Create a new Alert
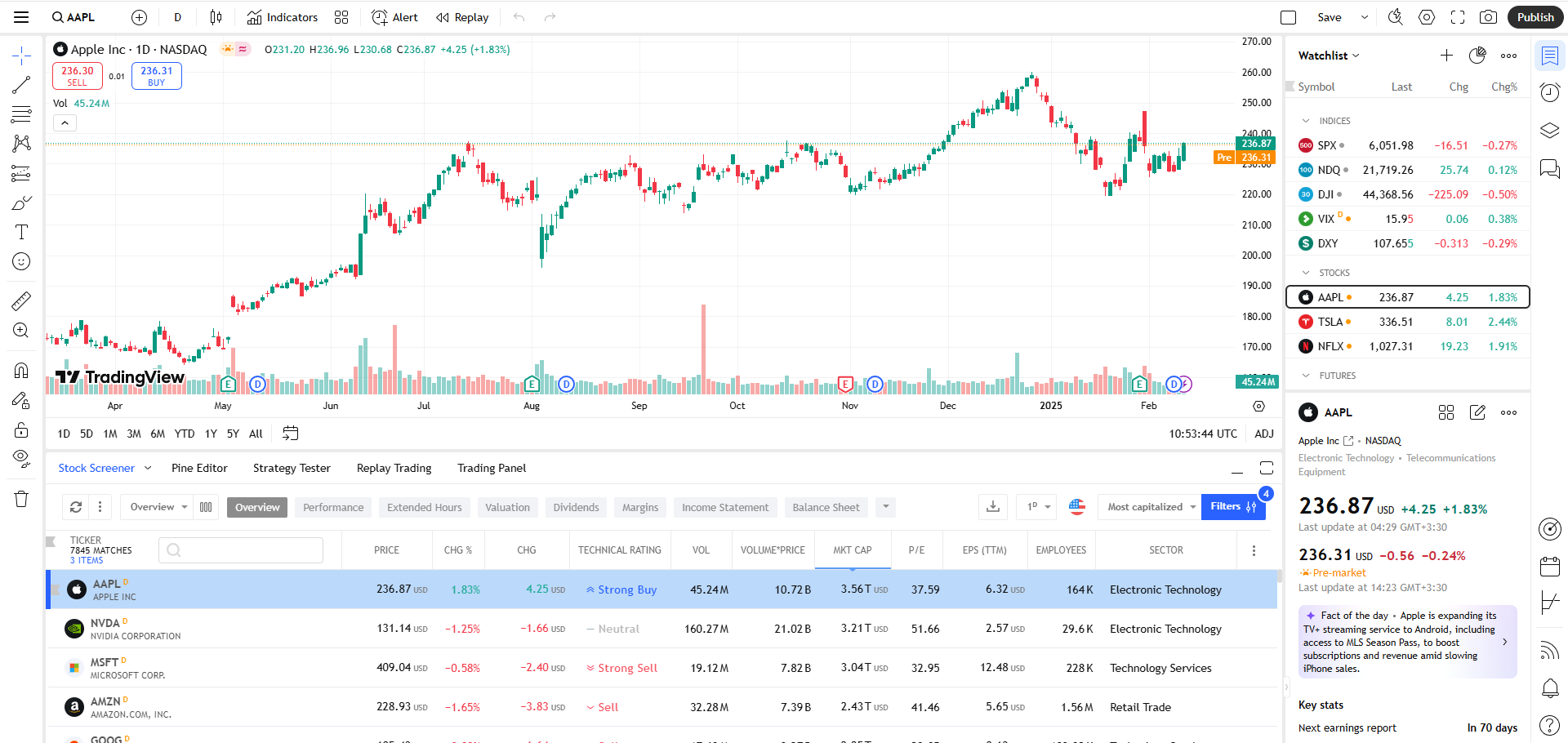This screenshot has height=743, width=1568. (x=394, y=17)
